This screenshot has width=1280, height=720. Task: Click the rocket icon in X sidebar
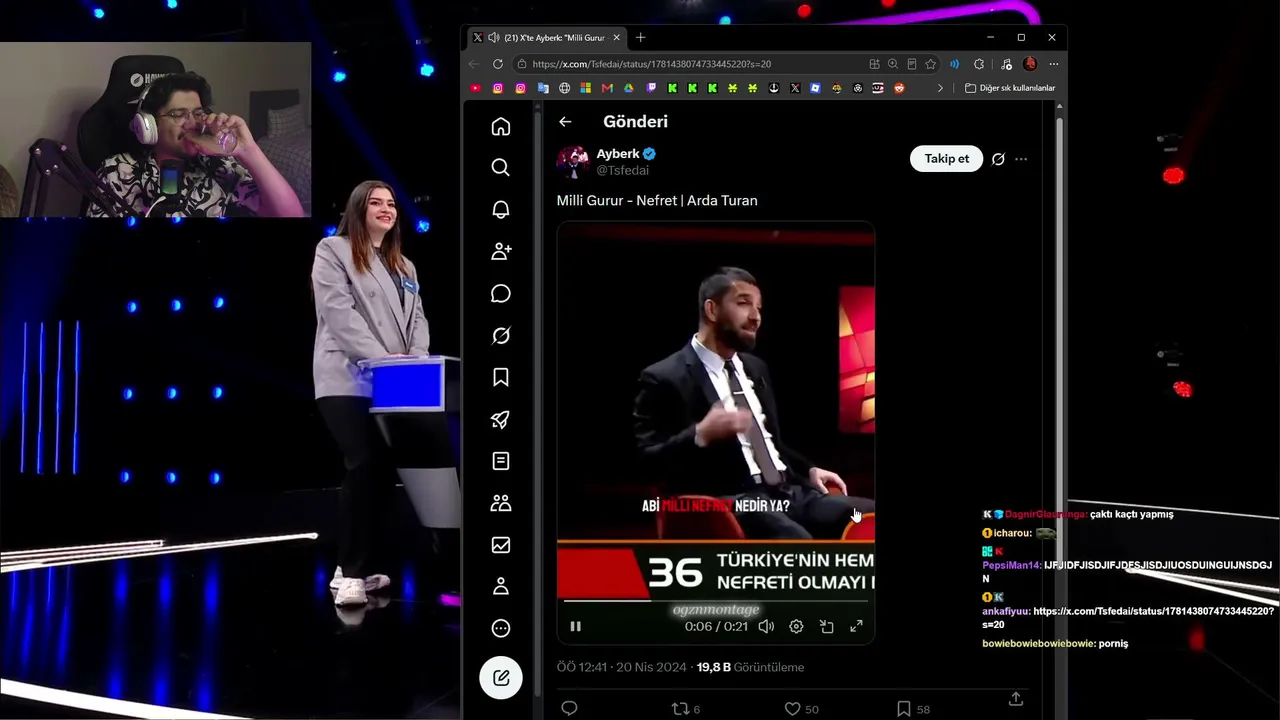pos(501,419)
